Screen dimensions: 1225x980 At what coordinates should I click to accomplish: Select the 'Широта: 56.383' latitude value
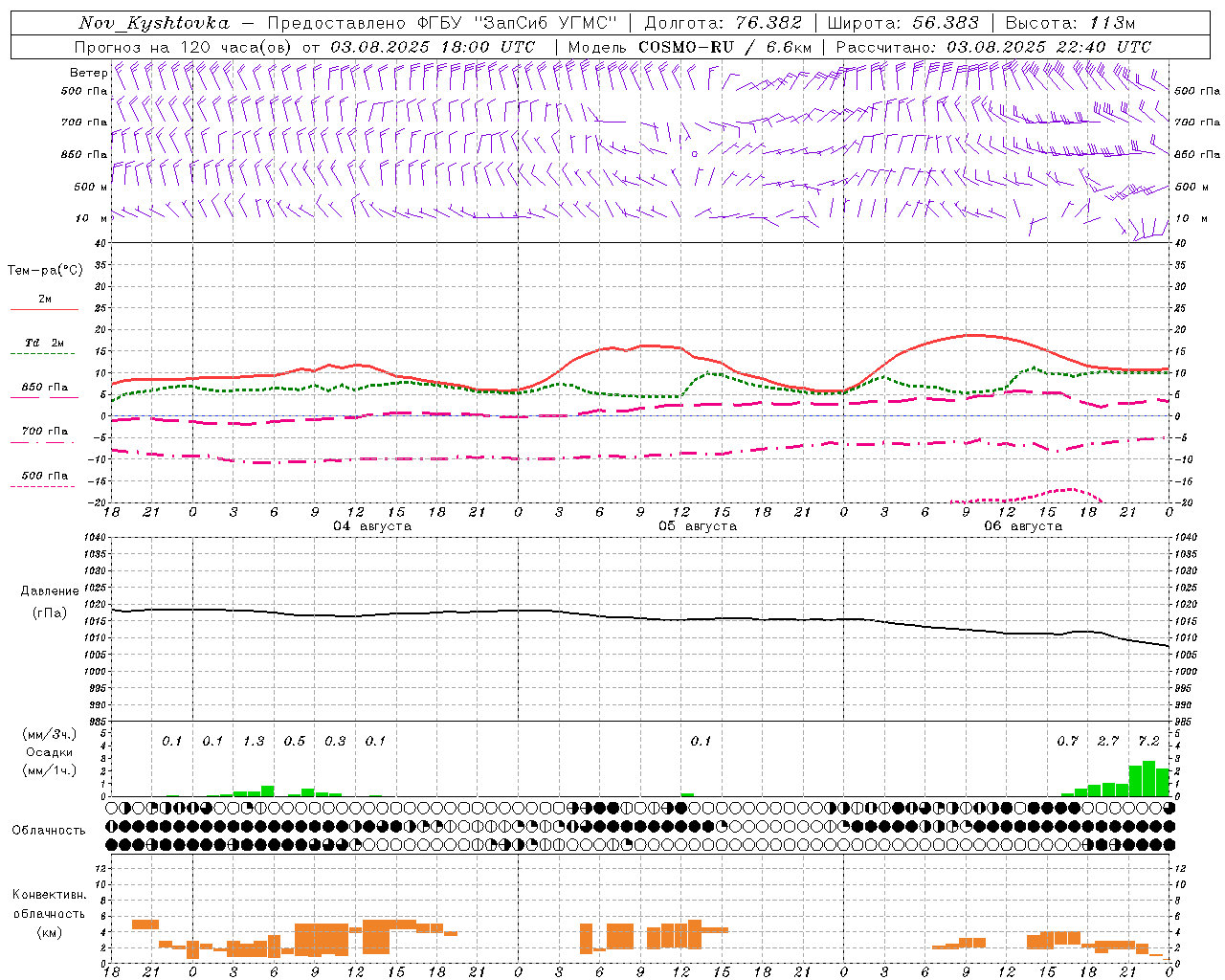902,23
